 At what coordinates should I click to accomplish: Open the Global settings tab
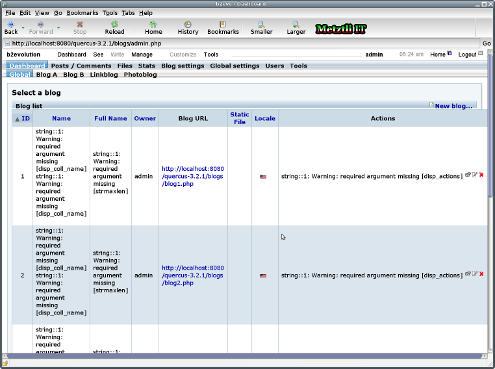click(234, 66)
